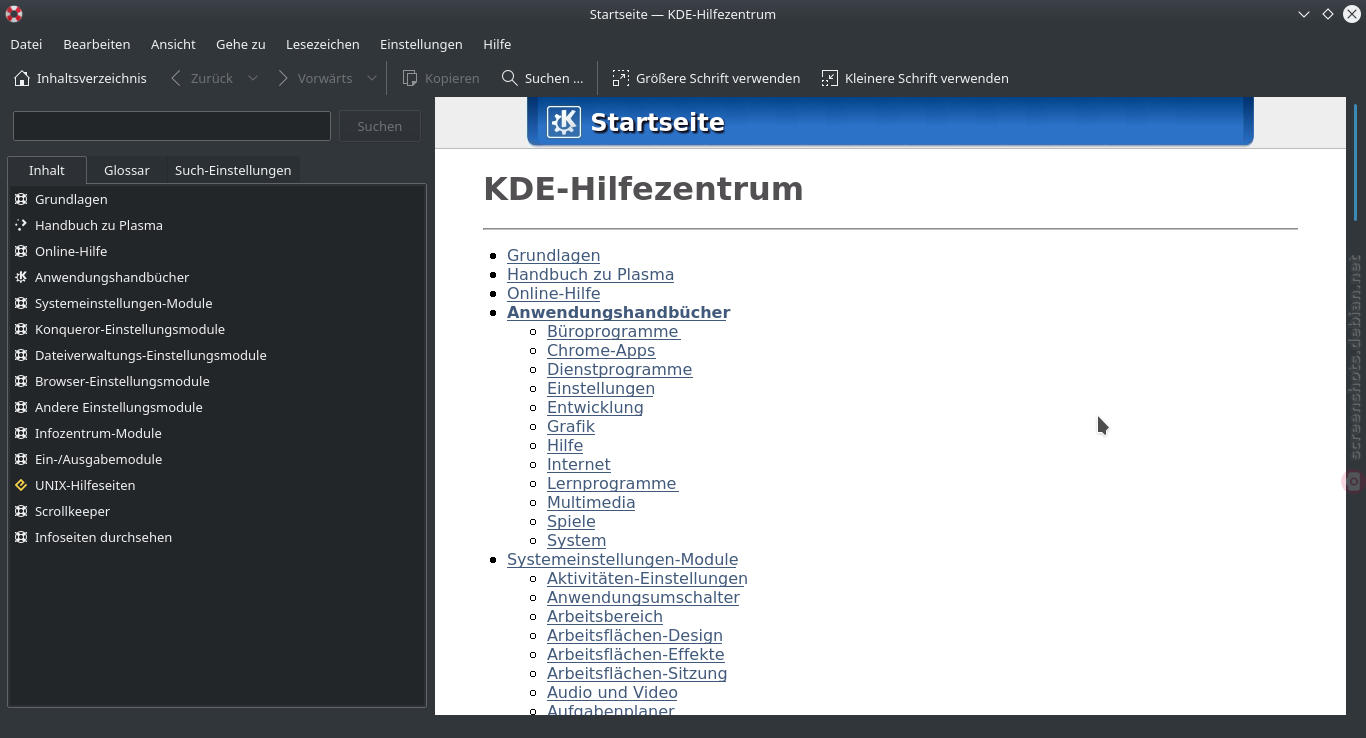Open Suchen search via magnifier icon

click(x=510, y=78)
